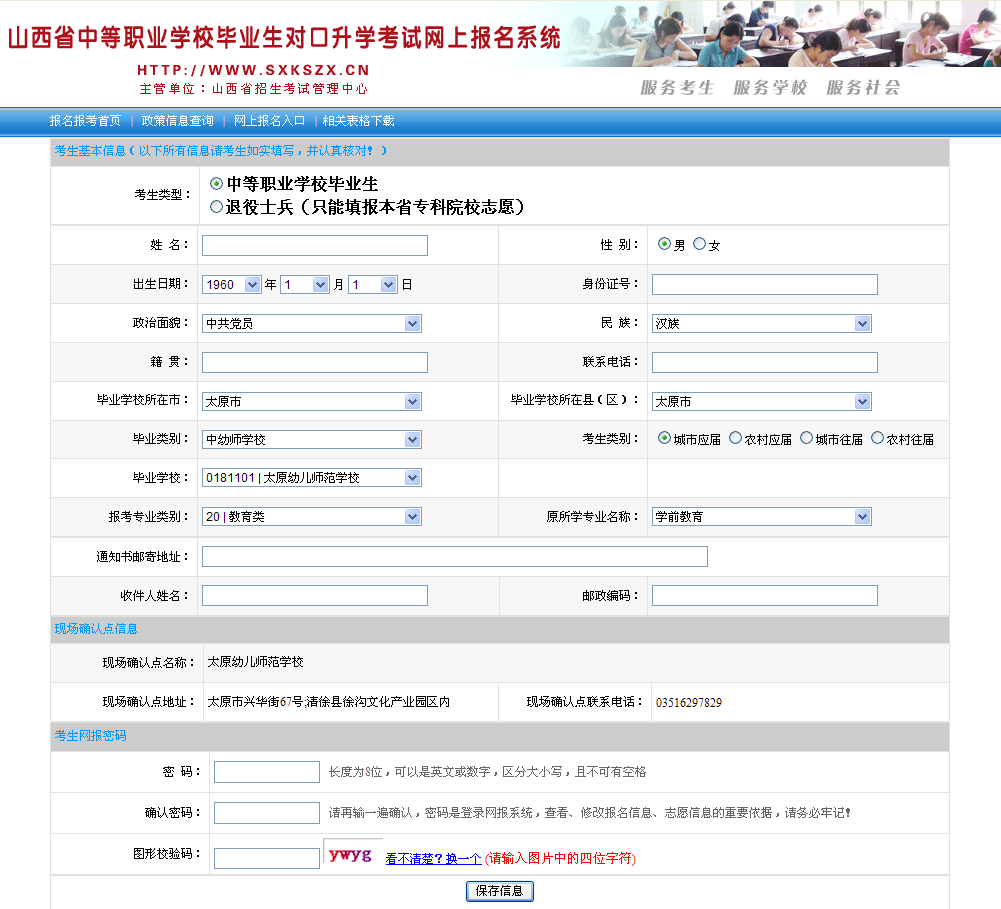Click the 保存信息 button
Screen dimensions: 1001x909
(x=500, y=891)
